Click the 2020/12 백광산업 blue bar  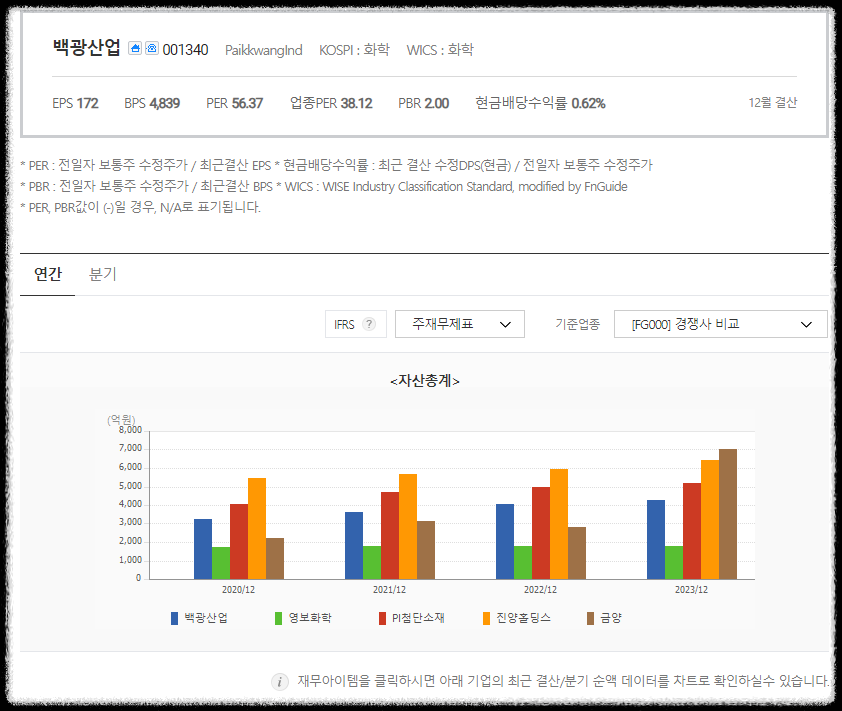203,549
